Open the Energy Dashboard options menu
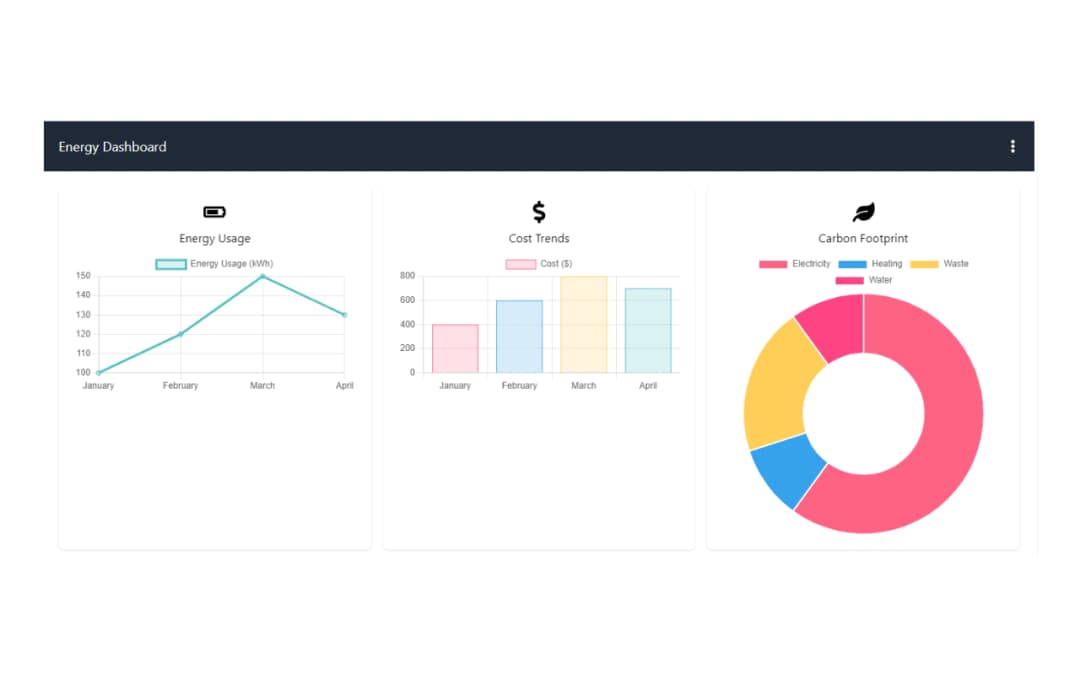Screen dimensions: 1080x675 click(x=1012, y=146)
